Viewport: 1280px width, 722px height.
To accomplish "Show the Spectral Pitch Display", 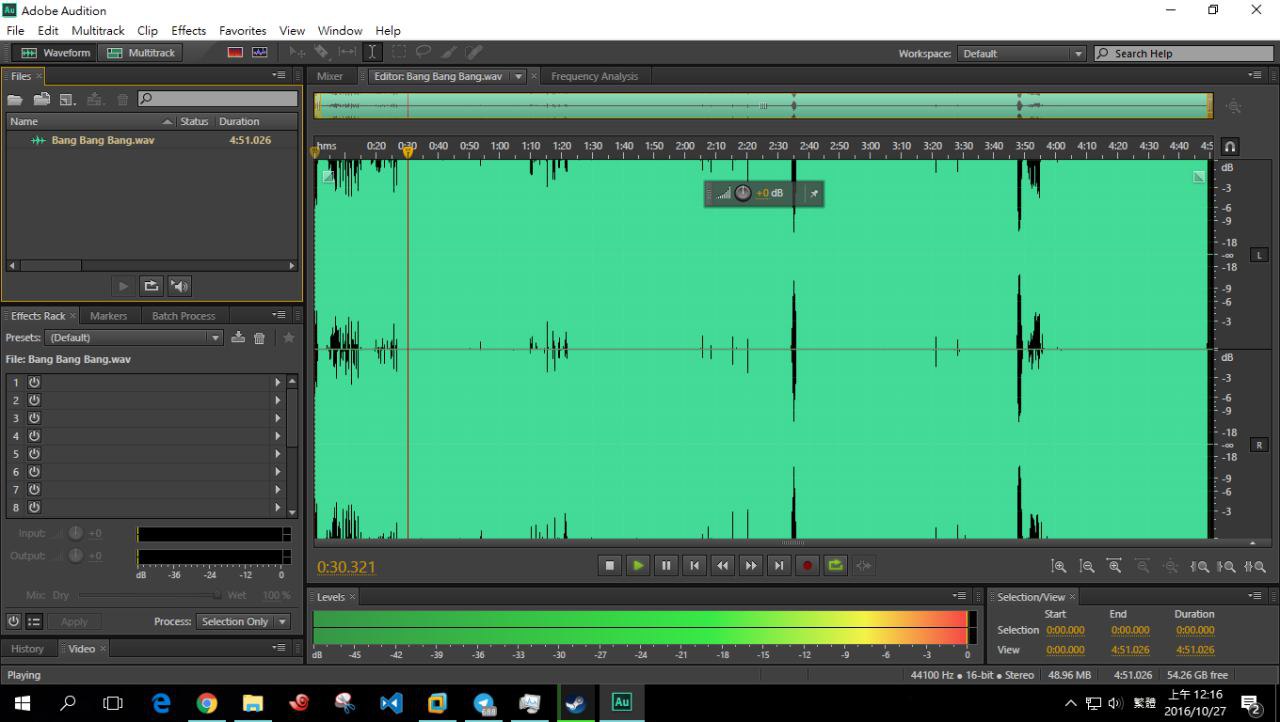I will coord(260,53).
